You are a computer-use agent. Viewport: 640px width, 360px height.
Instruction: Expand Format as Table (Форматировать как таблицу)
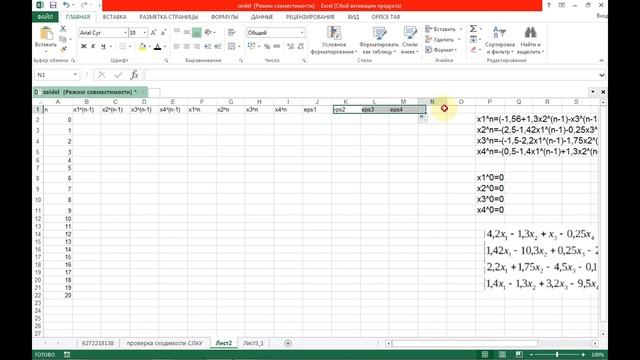(379, 40)
